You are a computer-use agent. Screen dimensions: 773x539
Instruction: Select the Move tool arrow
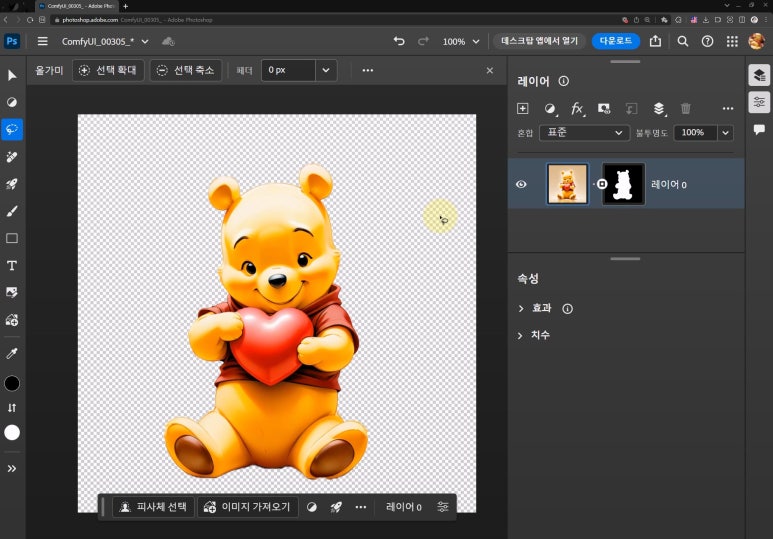pos(12,75)
